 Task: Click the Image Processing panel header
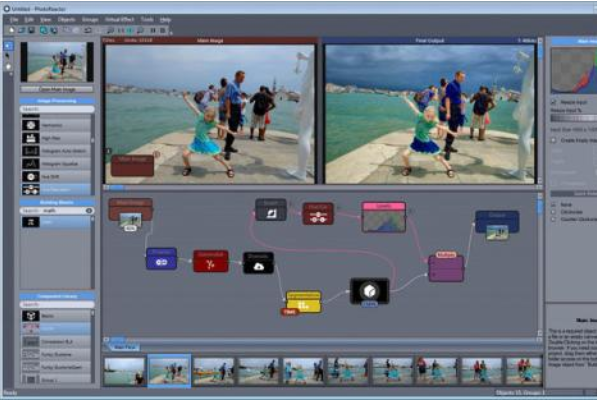pos(57,101)
